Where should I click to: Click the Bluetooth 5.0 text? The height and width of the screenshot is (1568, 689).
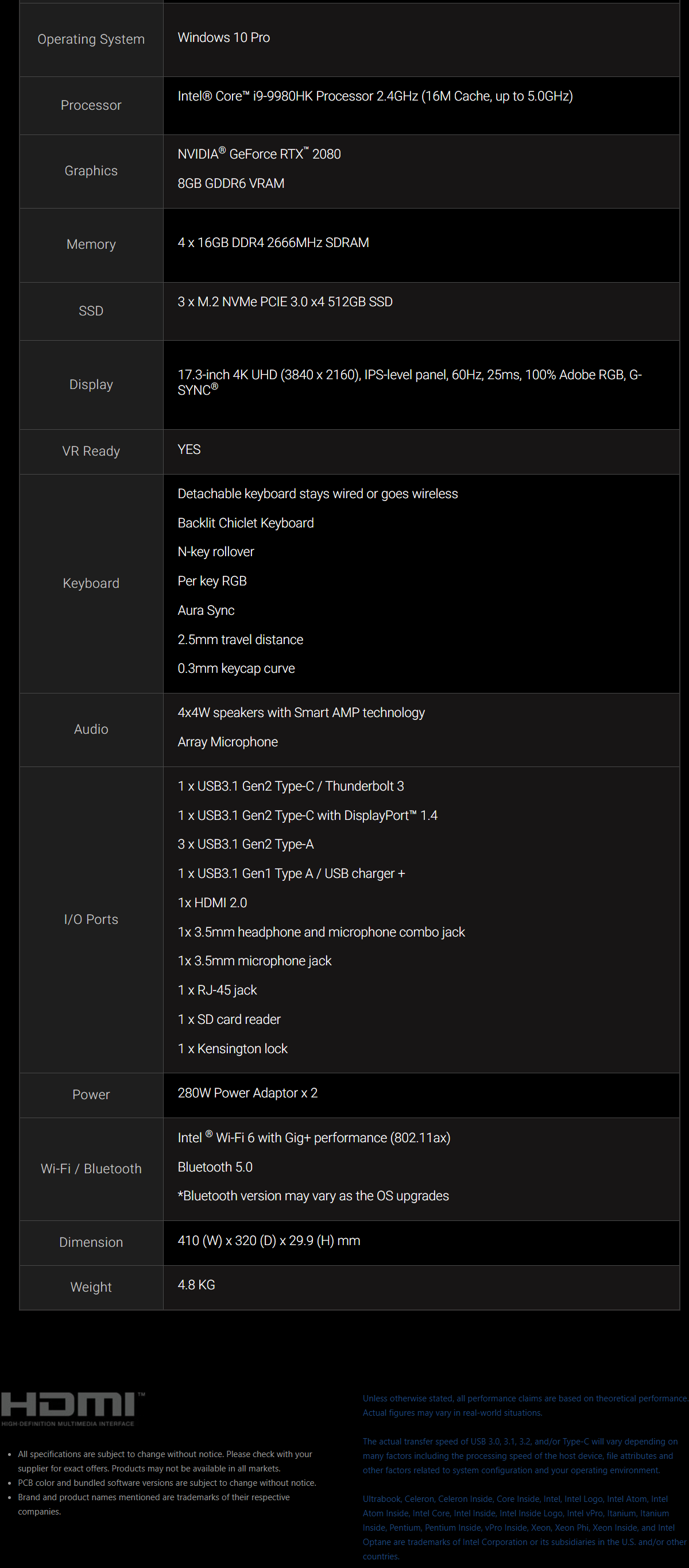coord(215,1167)
